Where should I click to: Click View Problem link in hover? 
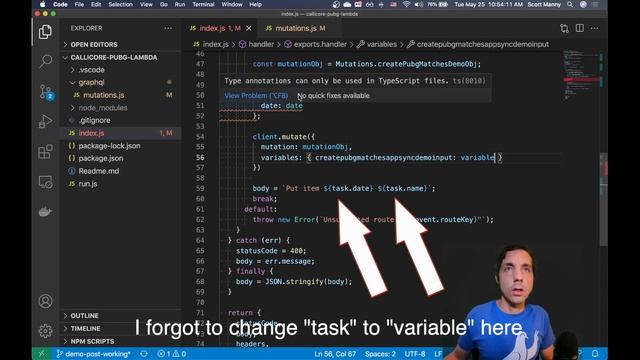[x=256, y=96]
